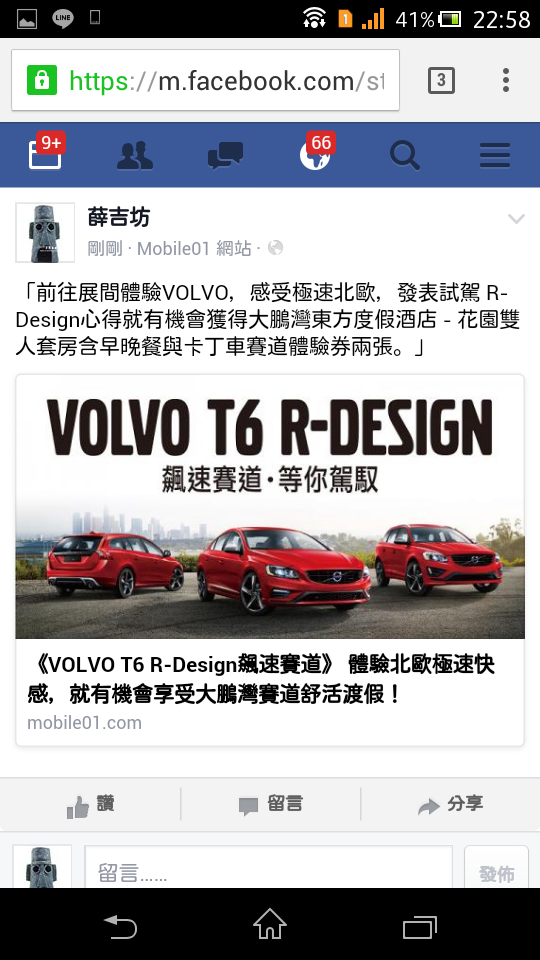Viewport: 540px width, 960px height.
Task: Tap the Android home navigation button
Action: [x=270, y=924]
